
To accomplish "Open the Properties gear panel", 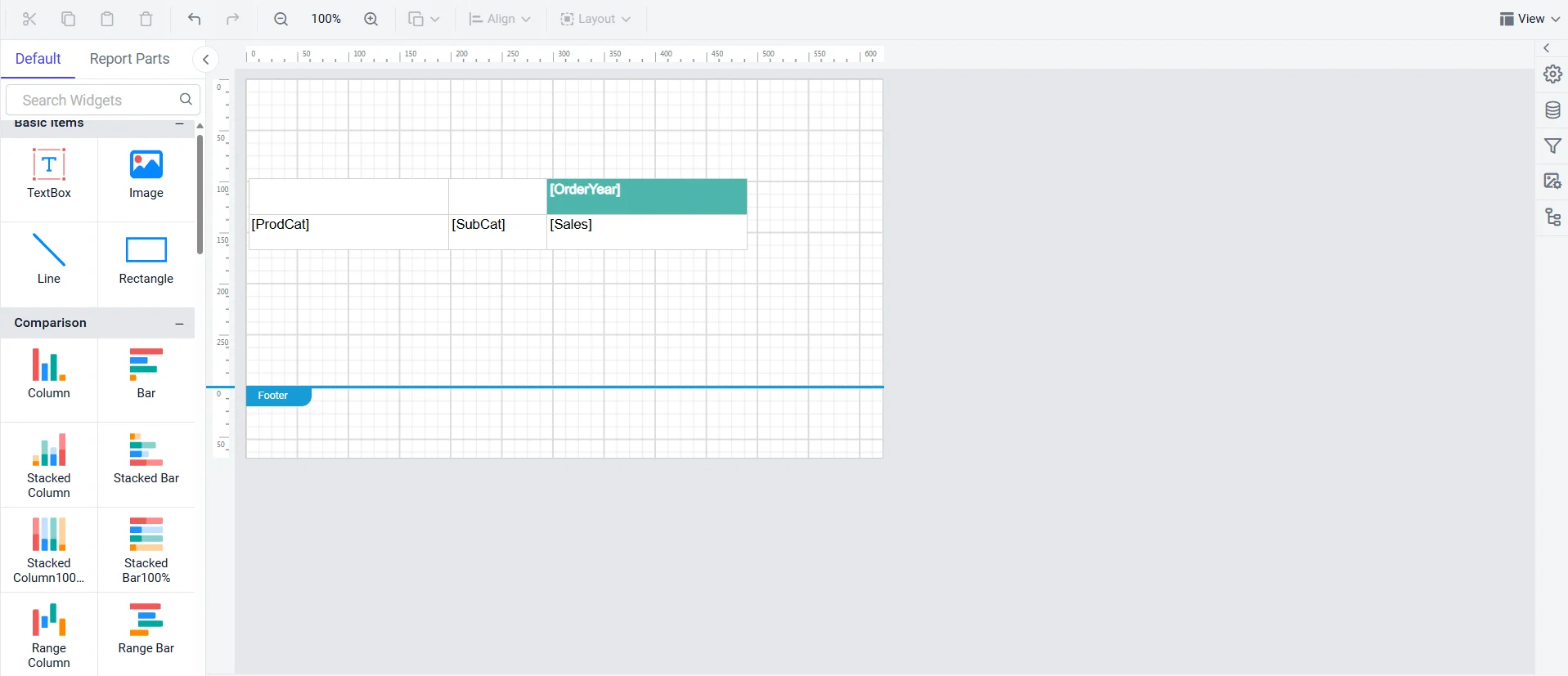I will tap(1552, 74).
